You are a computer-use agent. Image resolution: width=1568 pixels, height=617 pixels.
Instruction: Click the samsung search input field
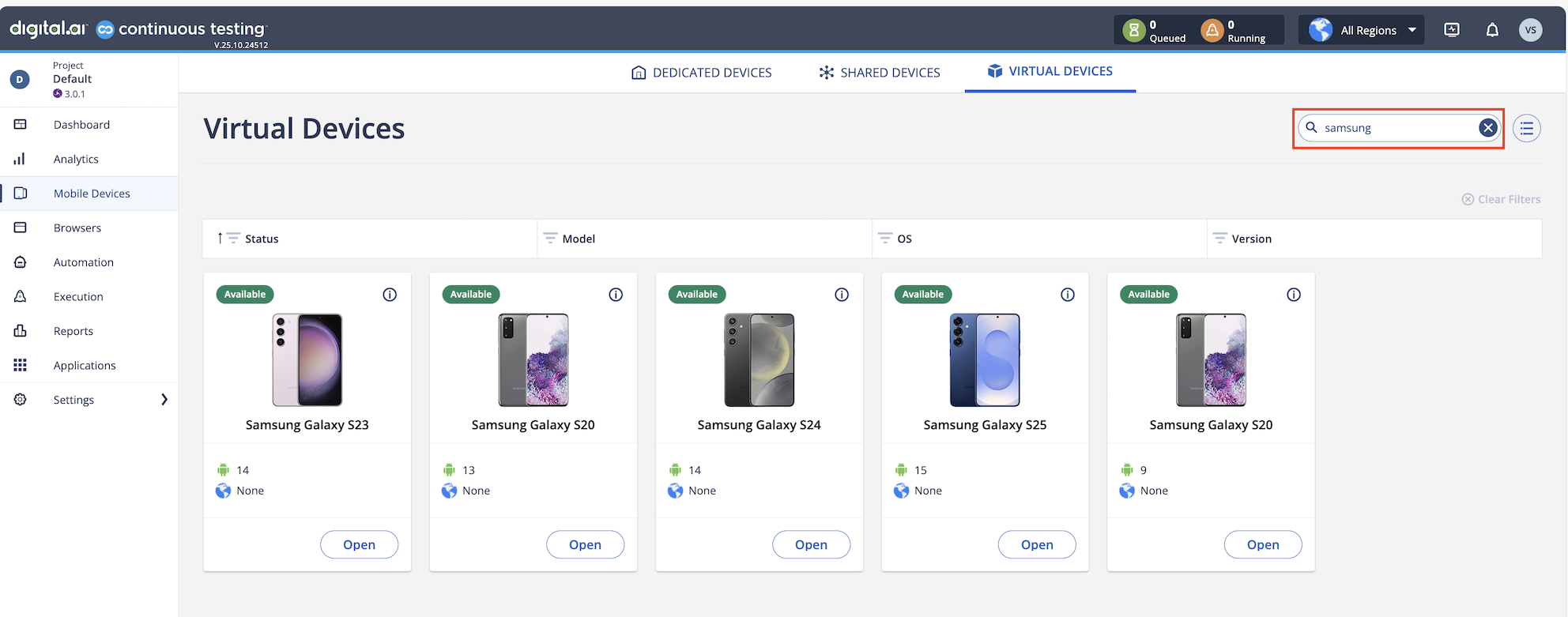1395,128
